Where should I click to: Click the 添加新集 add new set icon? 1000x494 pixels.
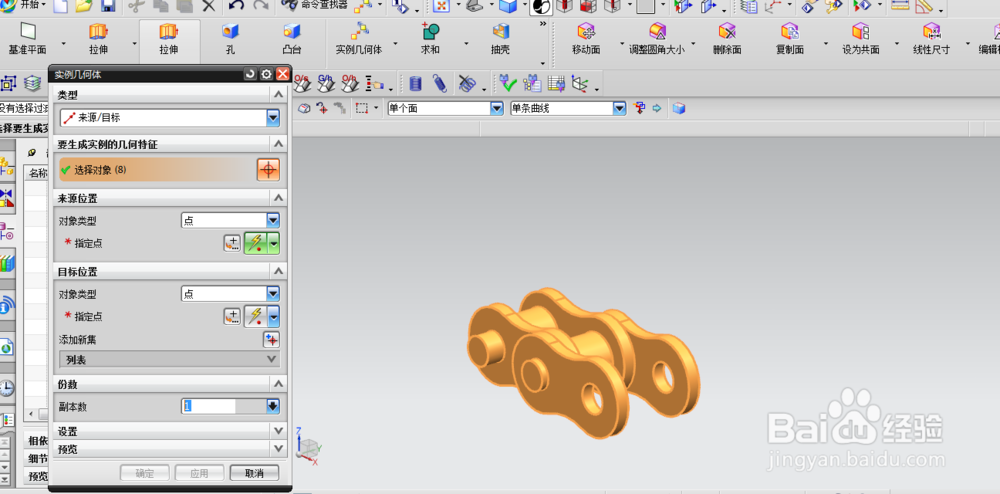pyautogui.click(x=272, y=340)
